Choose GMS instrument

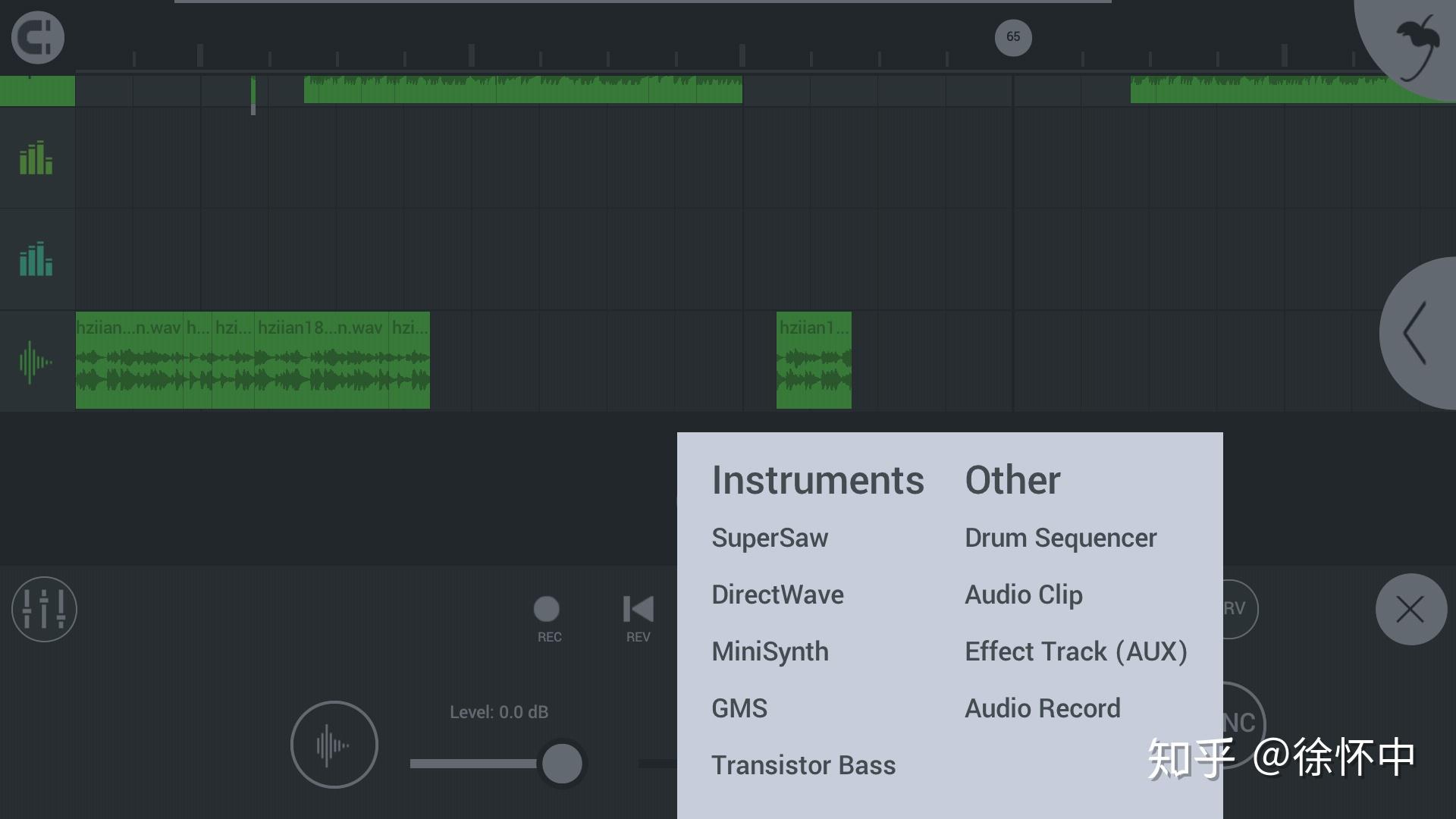click(x=739, y=708)
